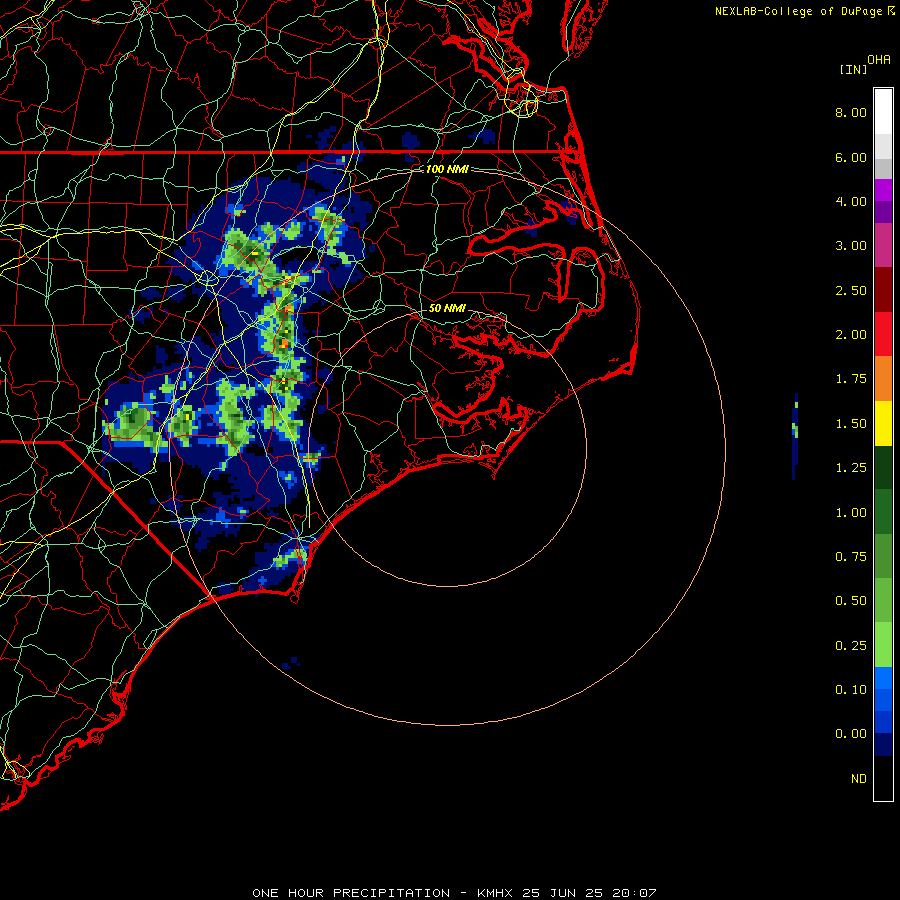
Task: Select the black ND legend swatch
Action: (883, 778)
